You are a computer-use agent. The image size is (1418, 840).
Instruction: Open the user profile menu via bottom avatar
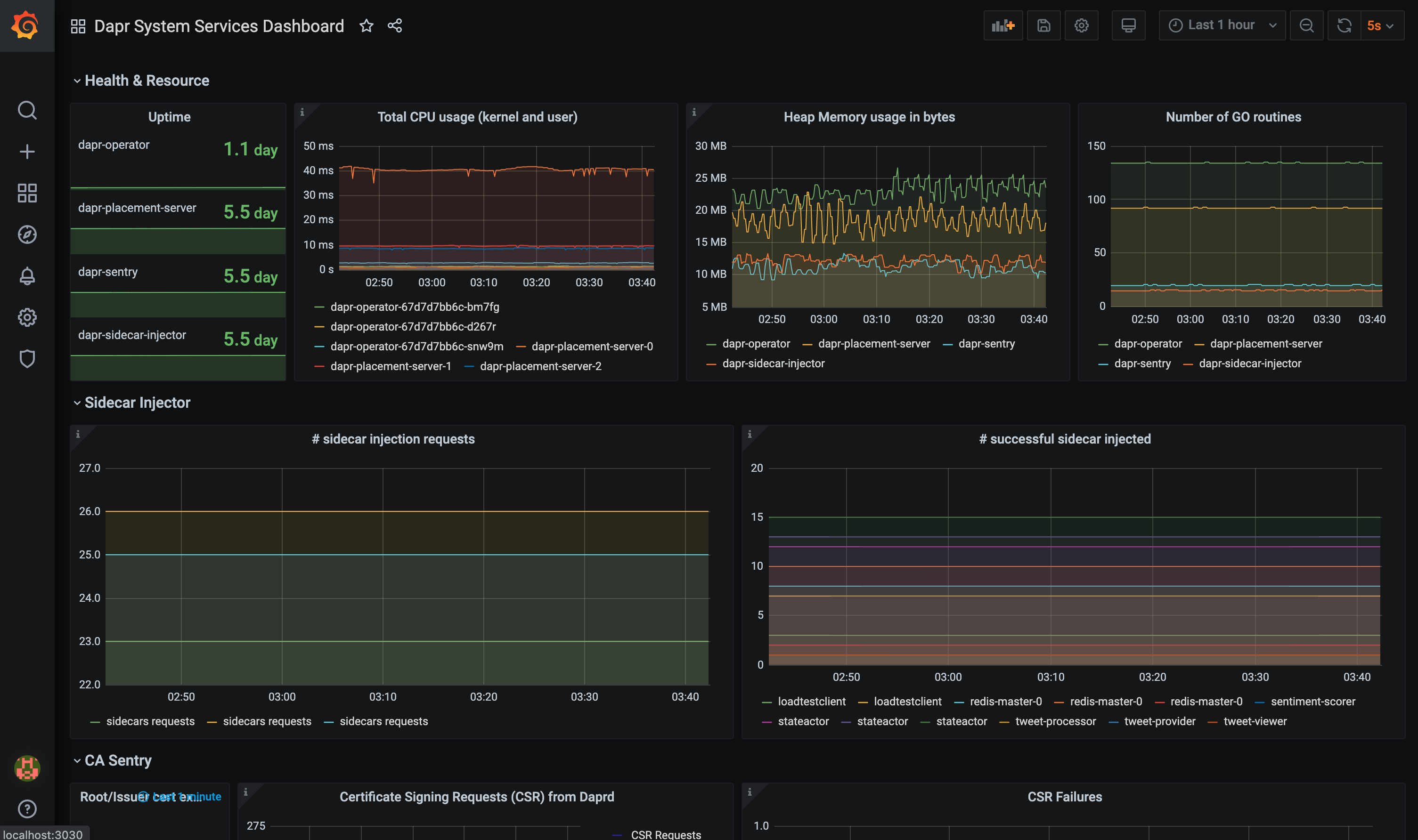26,768
